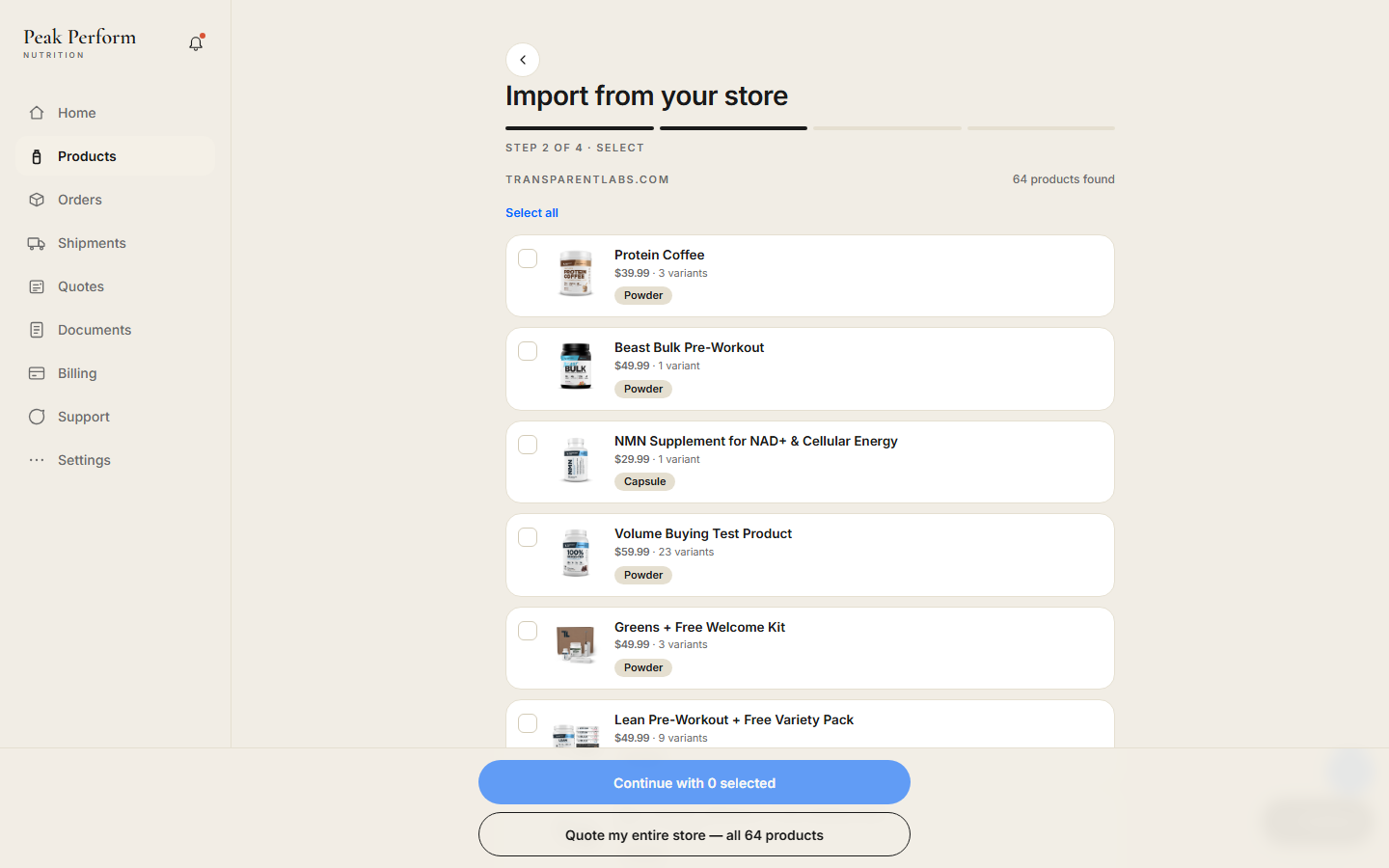Image resolution: width=1389 pixels, height=868 pixels.
Task: Click the Documents icon in sidebar
Action: [37, 330]
